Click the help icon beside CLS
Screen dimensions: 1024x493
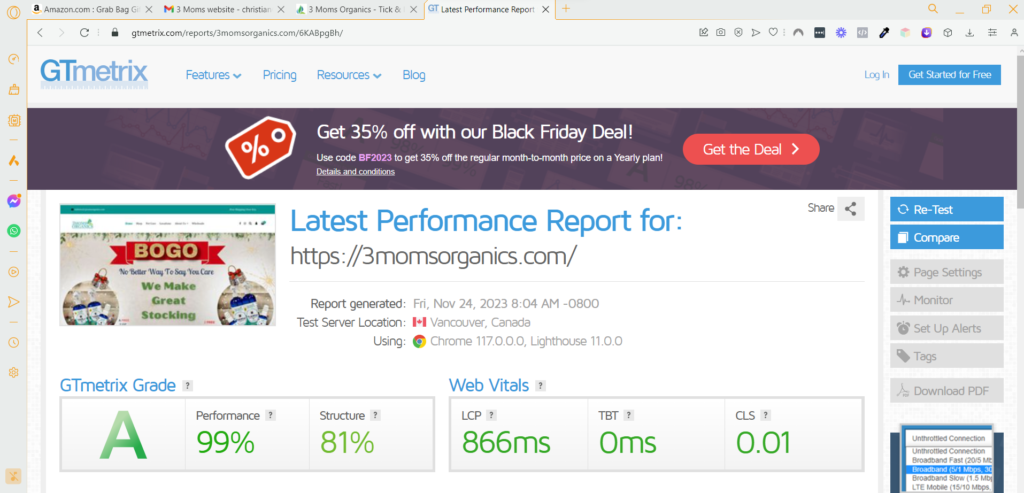(765, 415)
